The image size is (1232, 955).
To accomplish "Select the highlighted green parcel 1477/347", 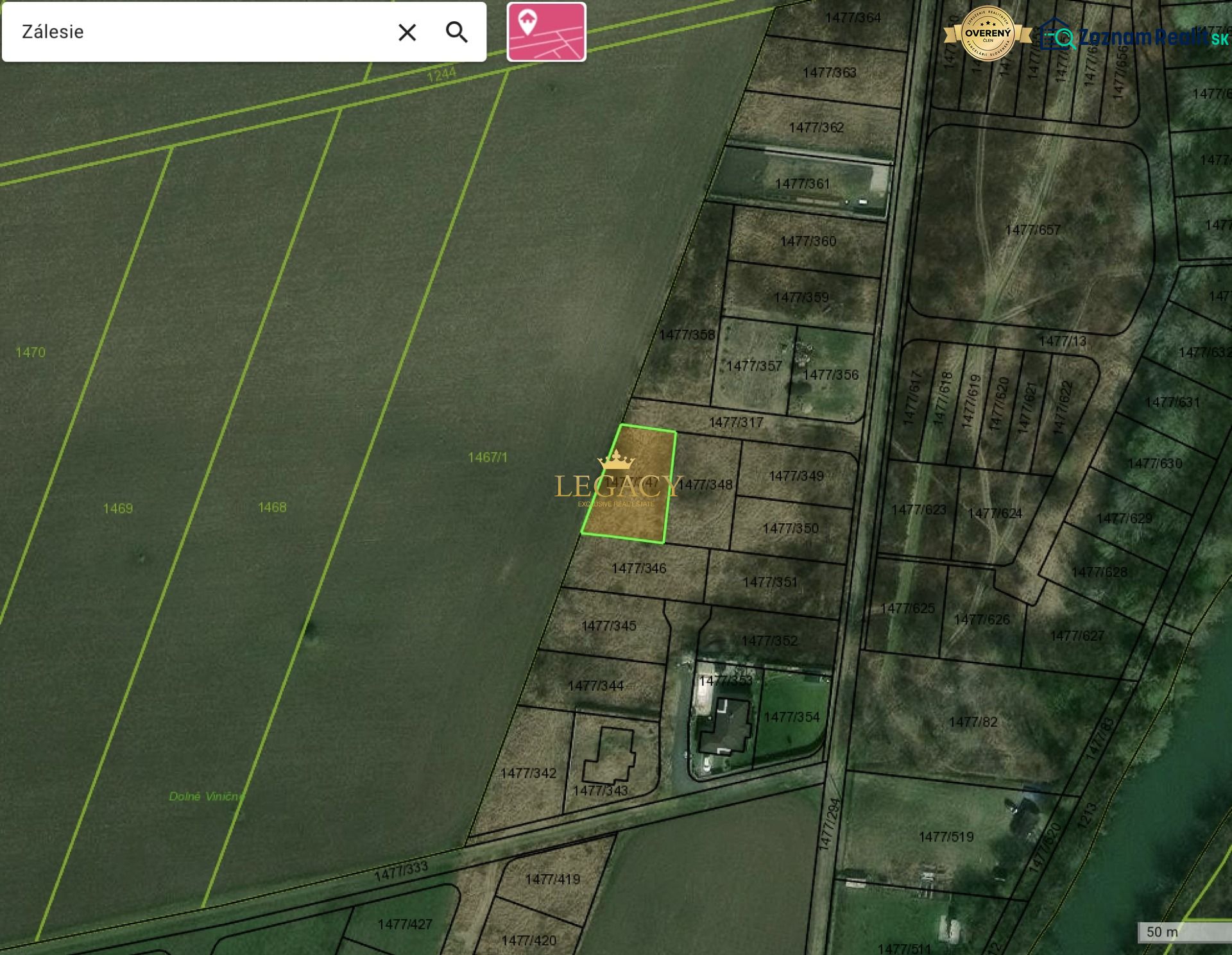I will (x=629, y=484).
